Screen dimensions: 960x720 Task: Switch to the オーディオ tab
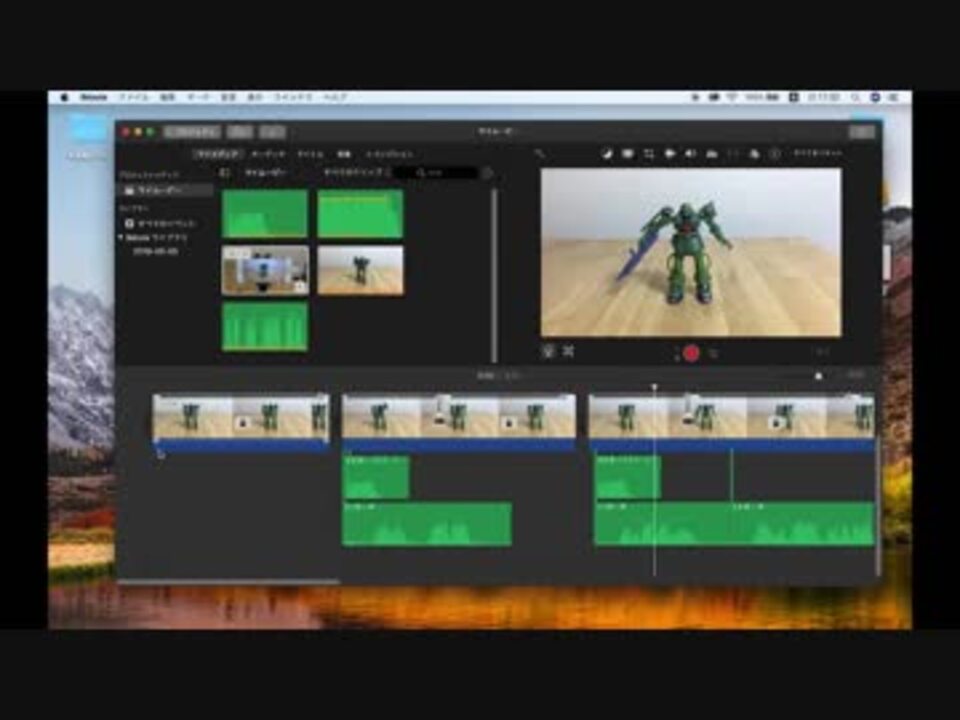[x=268, y=154]
